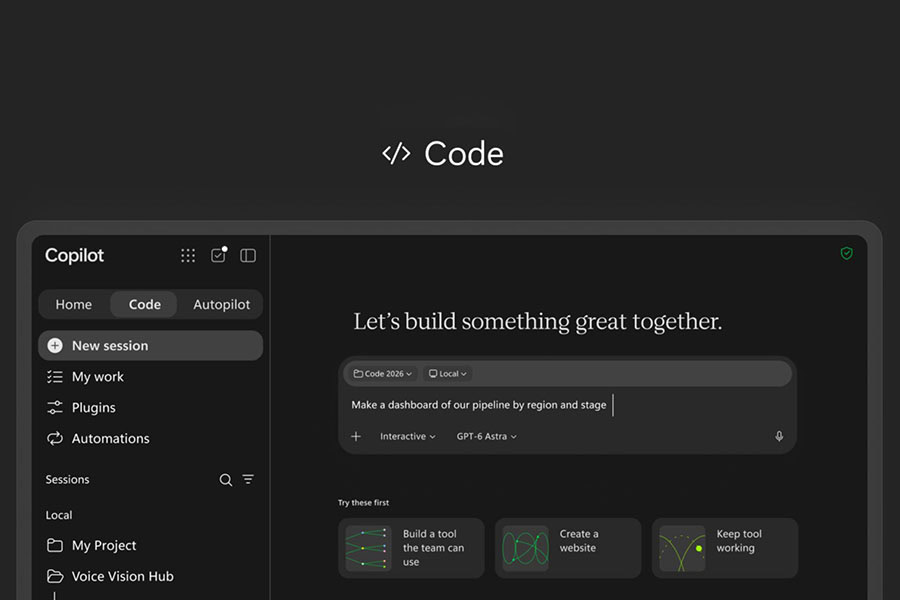The image size is (900, 600).
Task: Start a New session
Action: point(151,346)
